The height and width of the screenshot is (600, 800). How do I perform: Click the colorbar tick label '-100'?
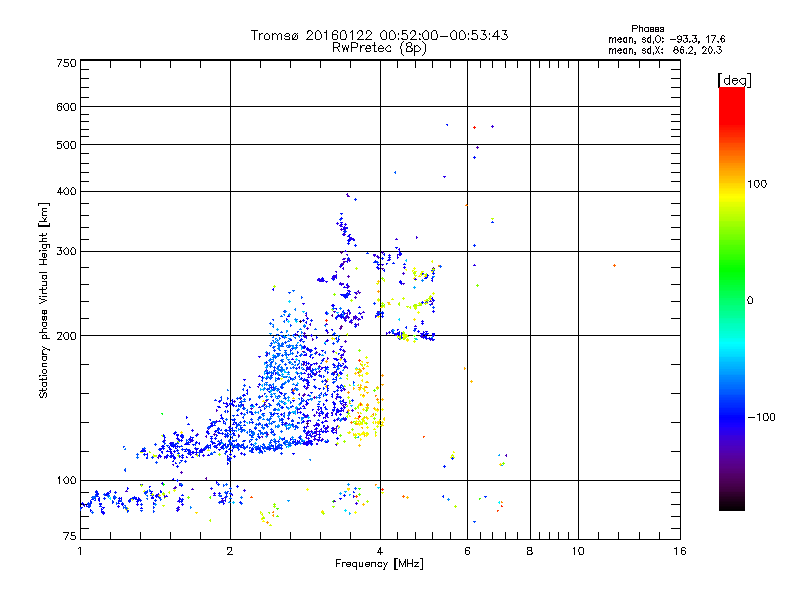[761, 417]
